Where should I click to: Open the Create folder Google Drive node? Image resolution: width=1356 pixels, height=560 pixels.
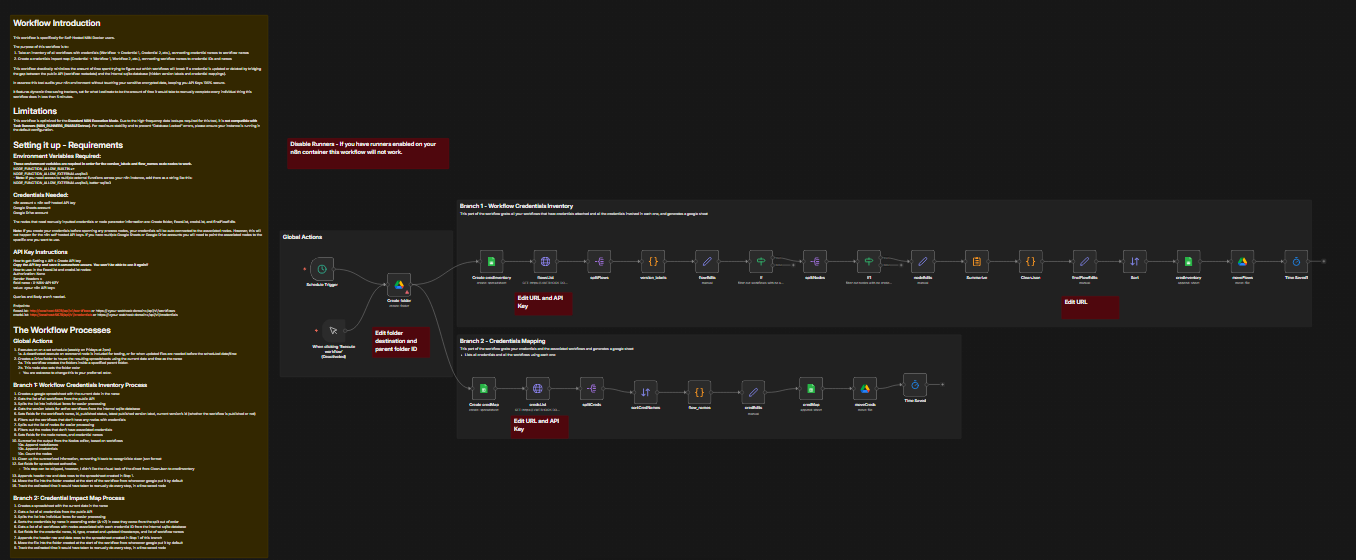[399, 285]
